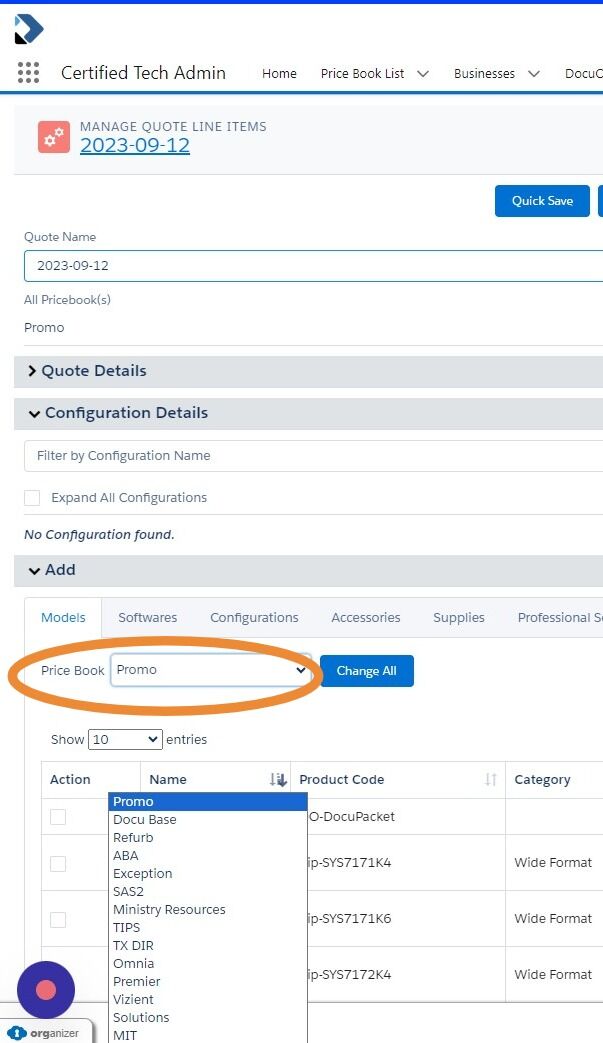This screenshot has height=1043, width=603.
Task: Open the 2023-09-12 quote link
Action: [135, 146]
